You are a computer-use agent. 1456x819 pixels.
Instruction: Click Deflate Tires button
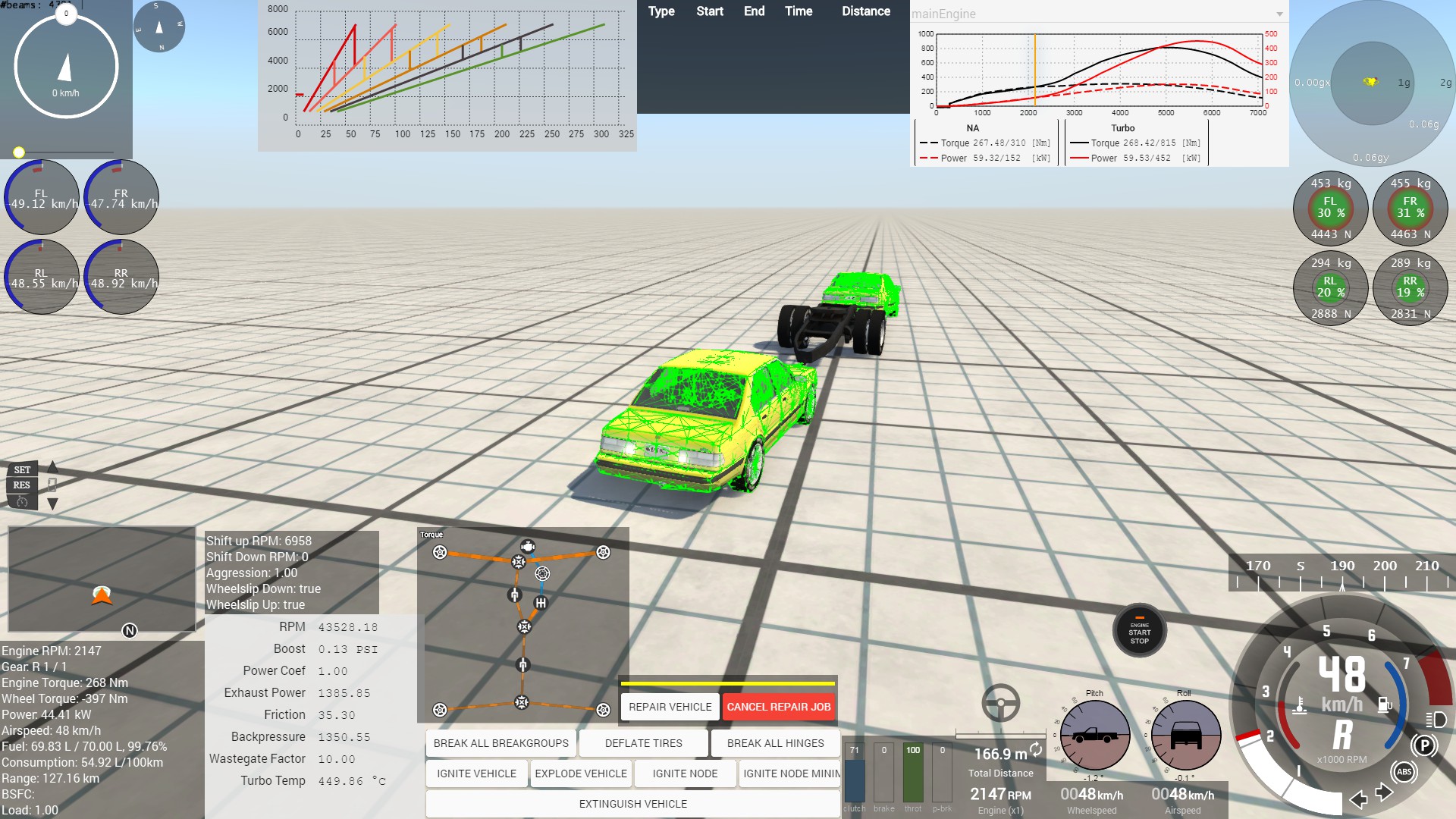644,743
